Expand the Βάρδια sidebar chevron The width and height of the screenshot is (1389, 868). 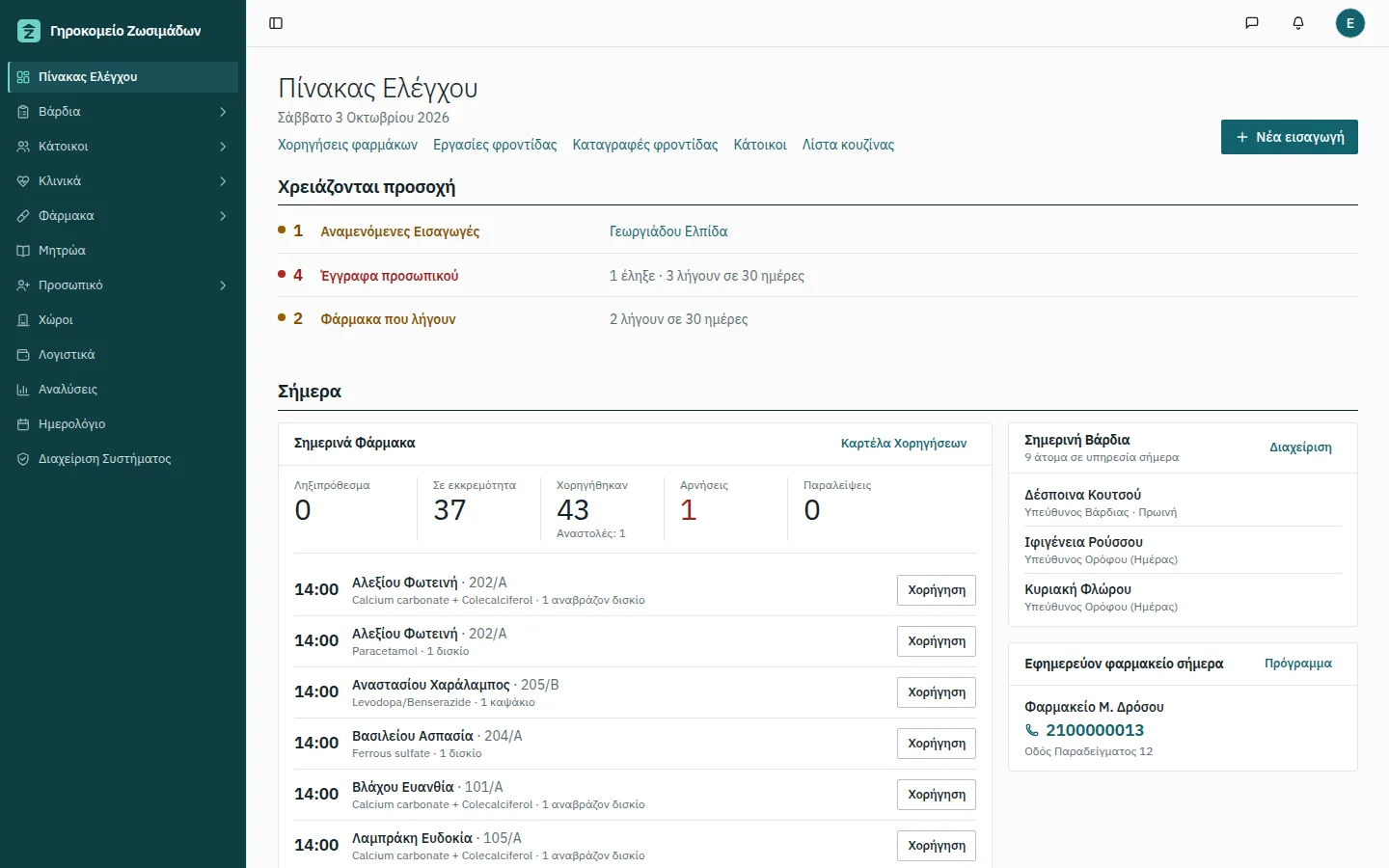pos(223,112)
